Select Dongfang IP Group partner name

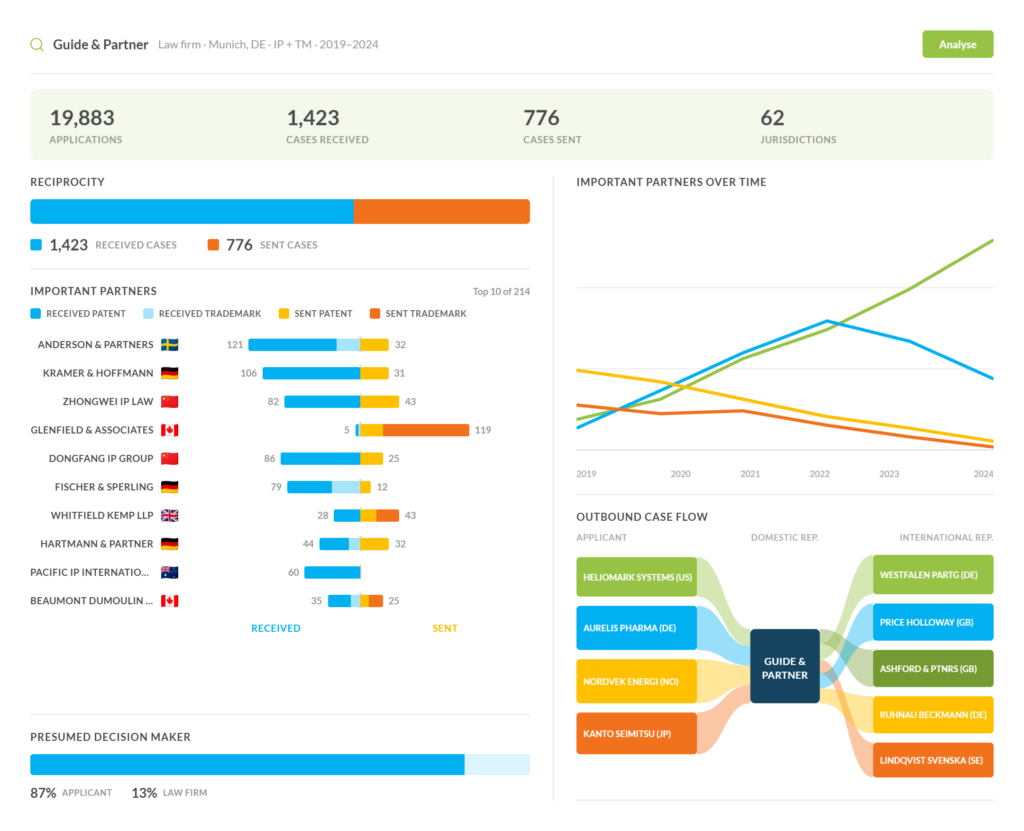point(101,459)
